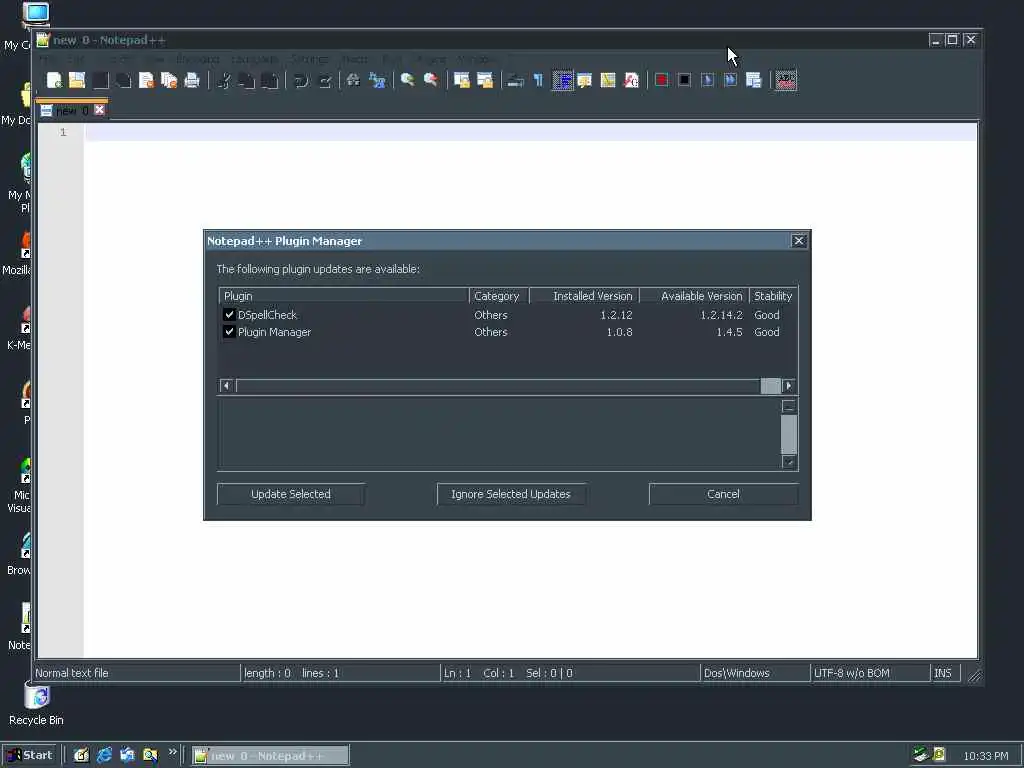Click the UTF-8 w/o BOM status field

tap(870, 673)
